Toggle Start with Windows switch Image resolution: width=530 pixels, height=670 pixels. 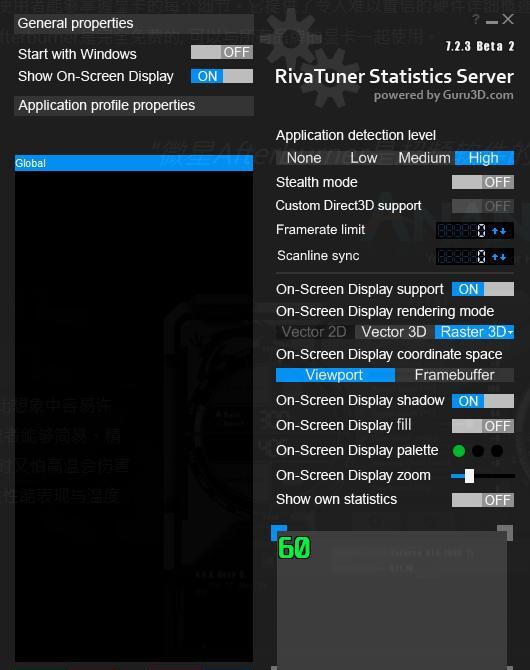[x=222, y=53]
